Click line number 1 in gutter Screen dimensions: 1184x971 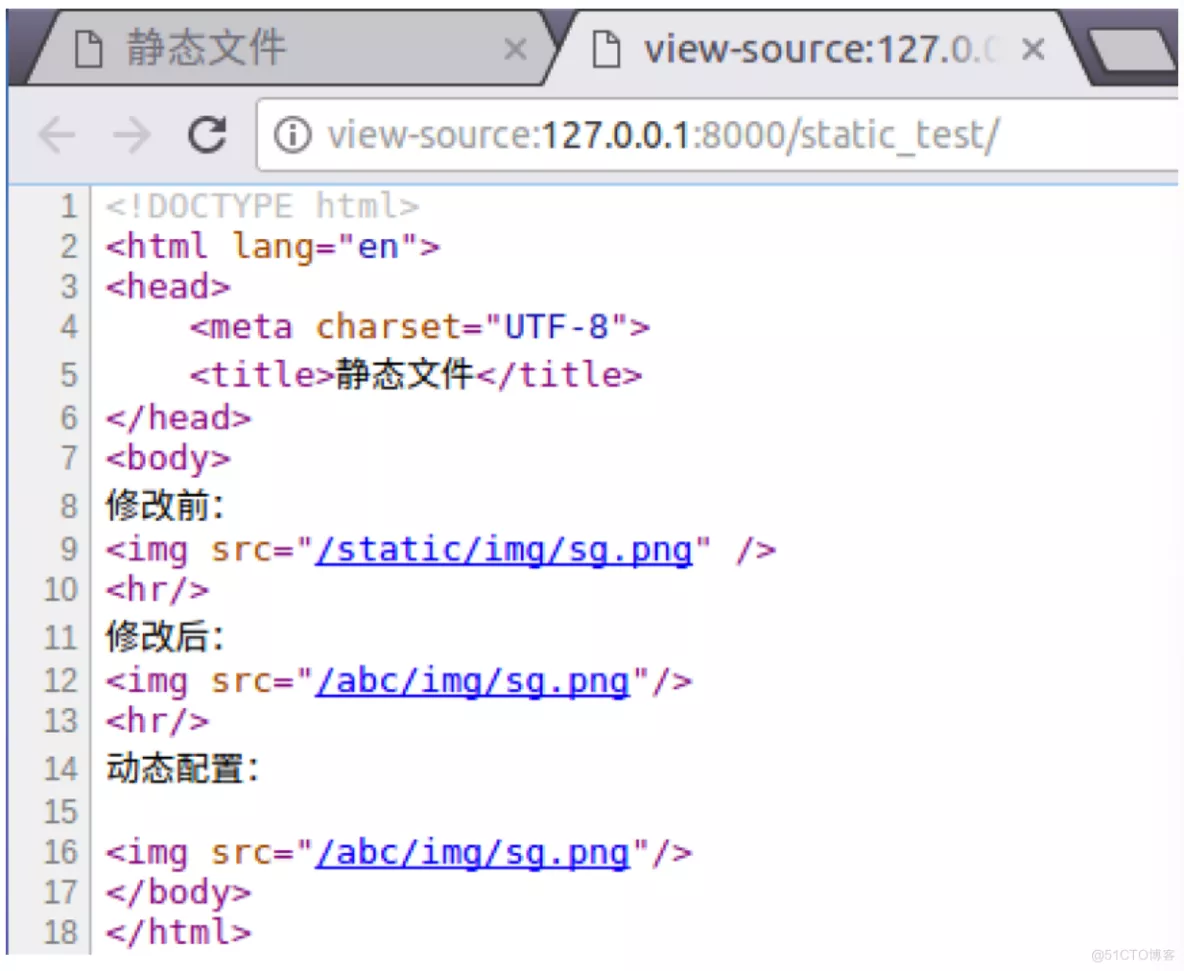click(x=69, y=206)
